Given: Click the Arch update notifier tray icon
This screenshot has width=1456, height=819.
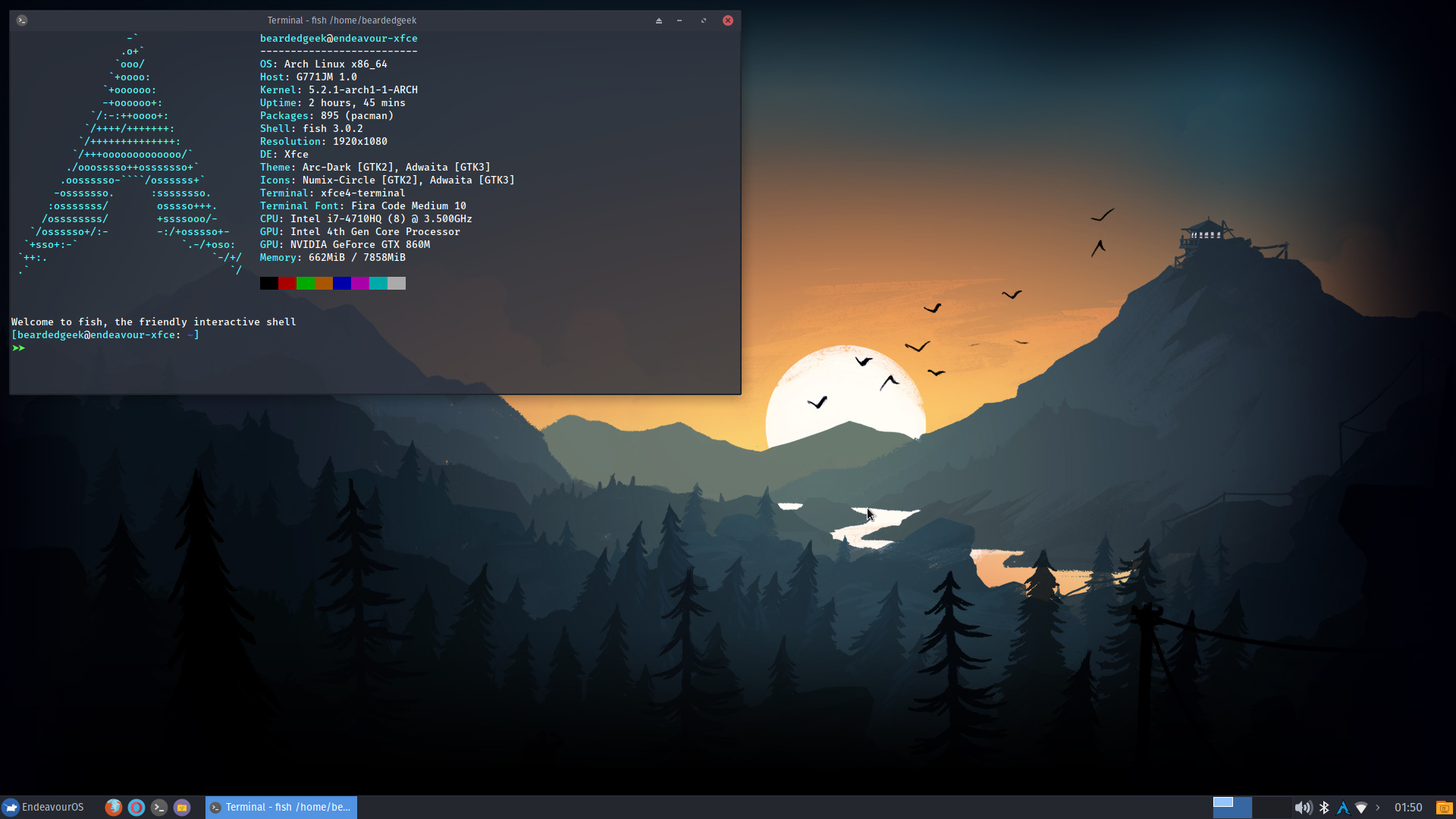Looking at the screenshot, I should click(1344, 808).
